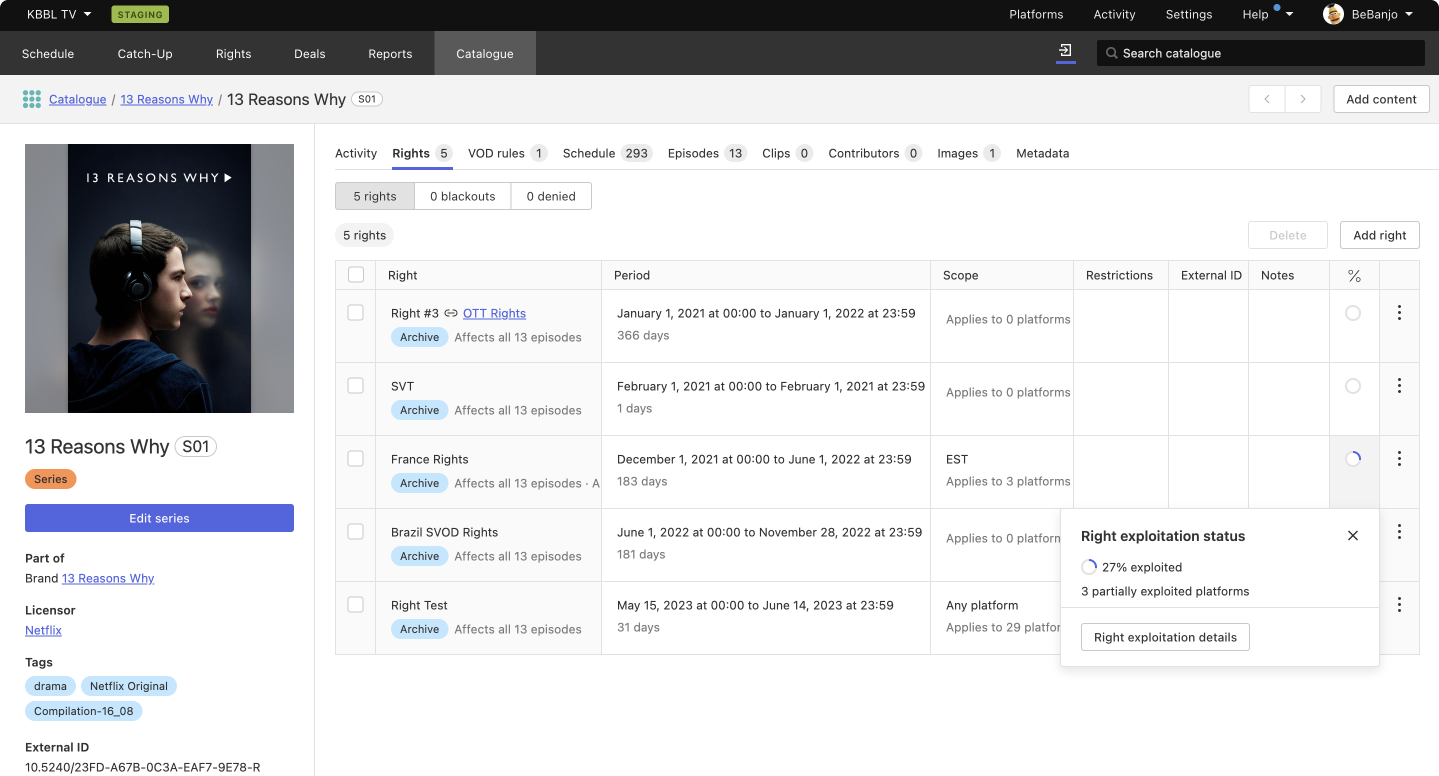Viewport: 1439px width, 776px height.
Task: Switch to the Activity tab
Action: 356,153
